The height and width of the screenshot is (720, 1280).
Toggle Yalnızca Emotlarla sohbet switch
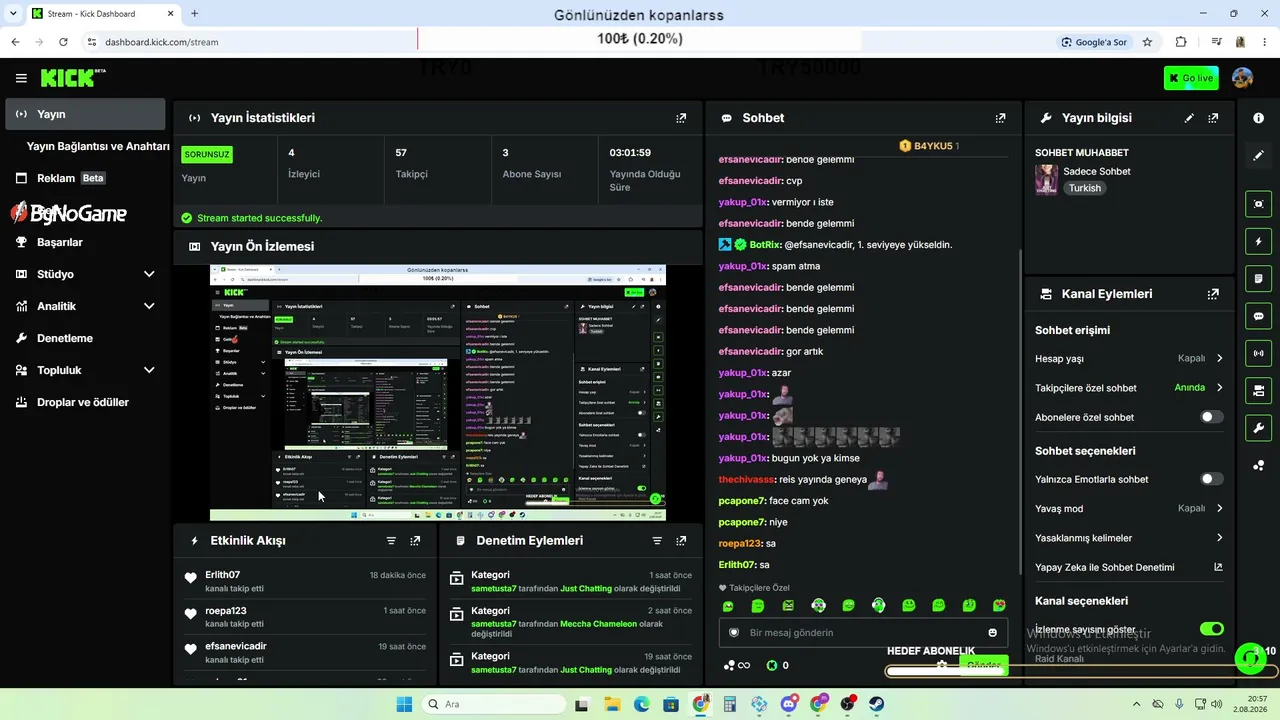point(1211,479)
